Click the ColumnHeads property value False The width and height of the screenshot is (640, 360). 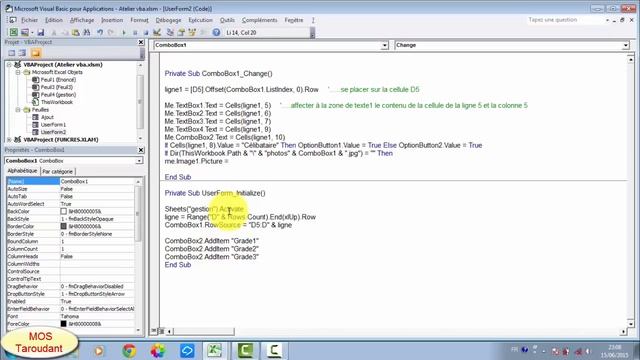[x=97, y=256]
